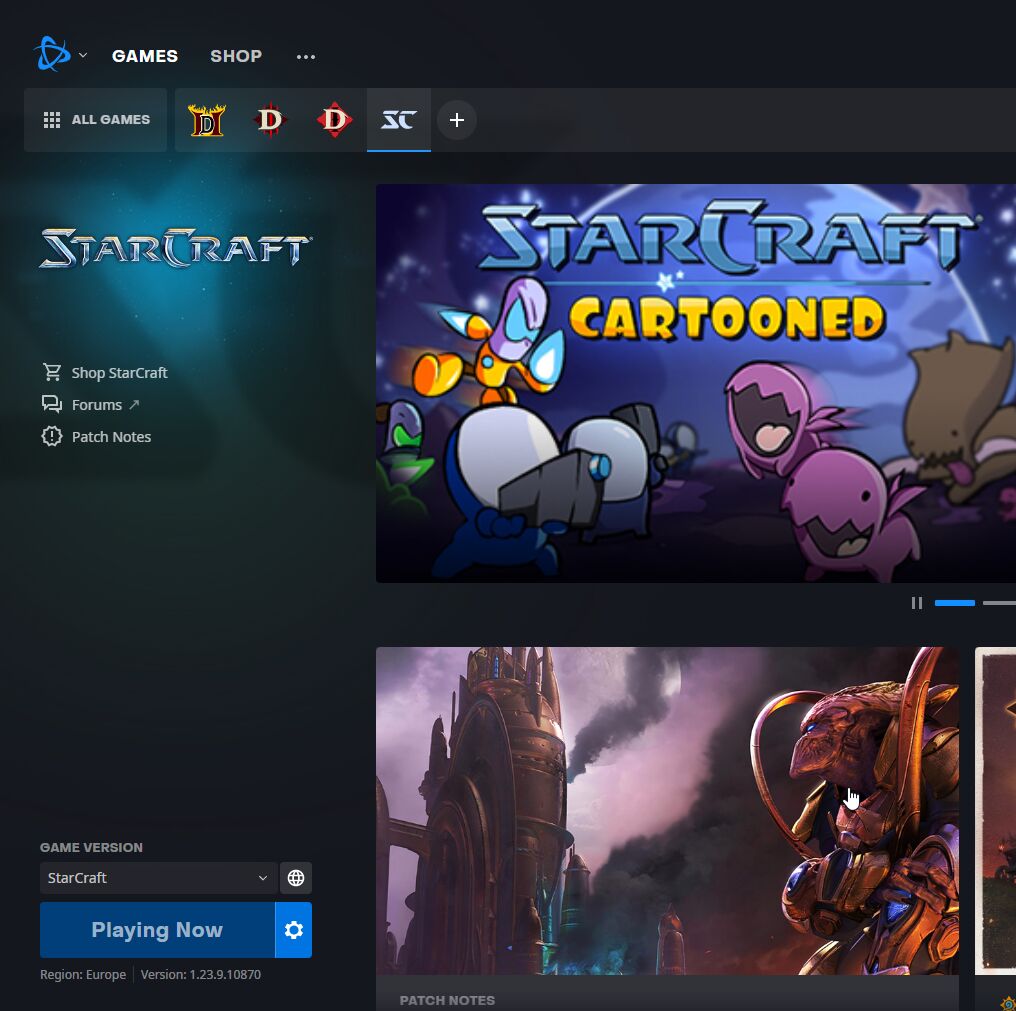This screenshot has height=1011, width=1016.
Task: Select the first carousel slide indicator
Action: coord(954,603)
